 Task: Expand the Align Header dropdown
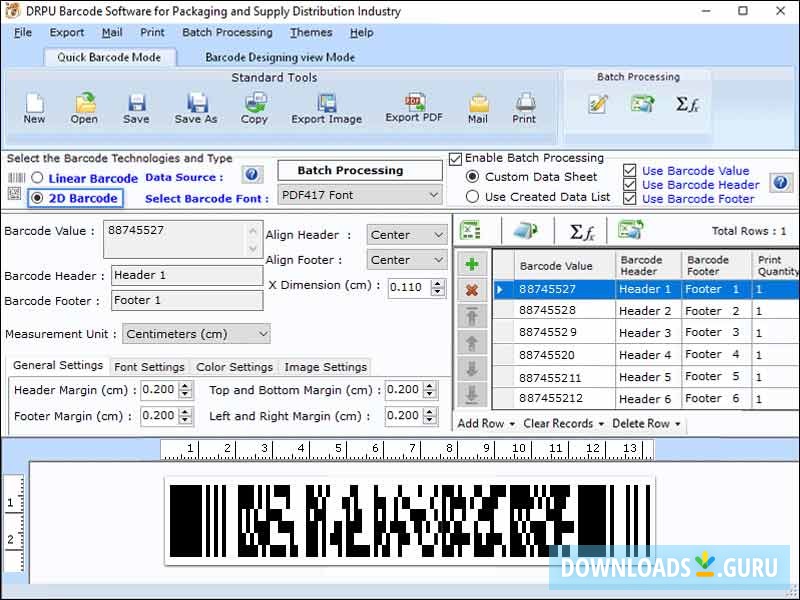406,235
